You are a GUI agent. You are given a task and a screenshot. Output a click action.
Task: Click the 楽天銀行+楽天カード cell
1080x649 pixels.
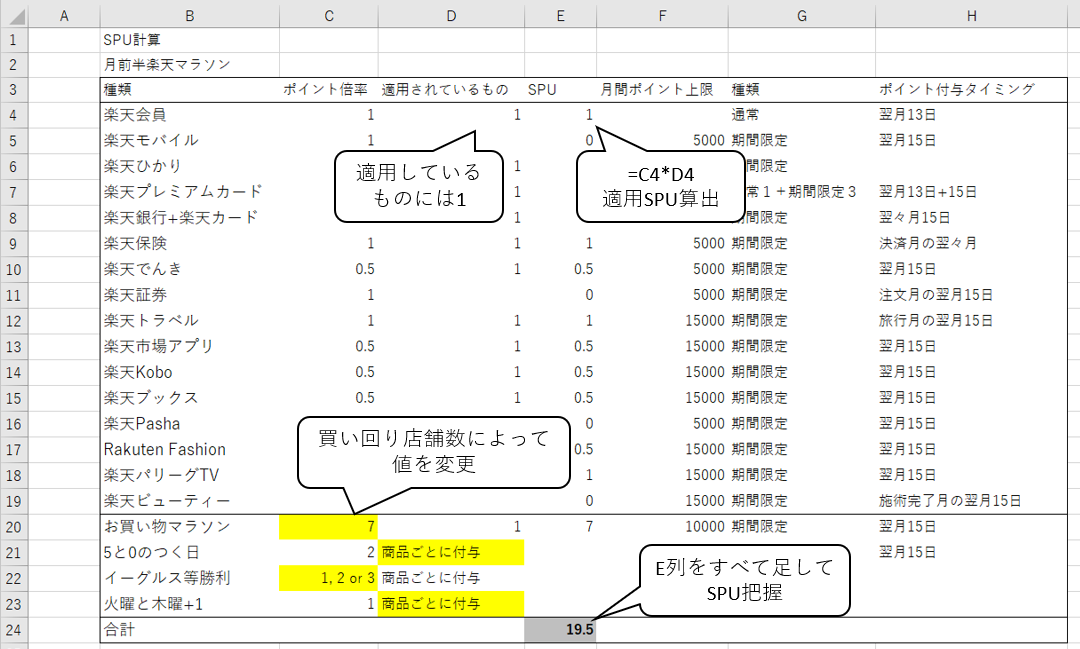pos(189,218)
